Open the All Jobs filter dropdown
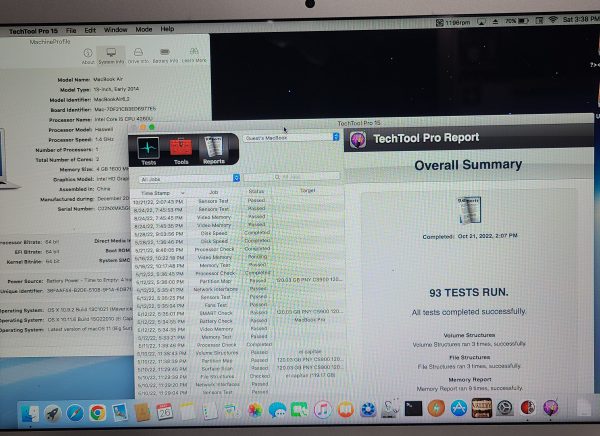This screenshot has height=436, width=600. pos(190,178)
